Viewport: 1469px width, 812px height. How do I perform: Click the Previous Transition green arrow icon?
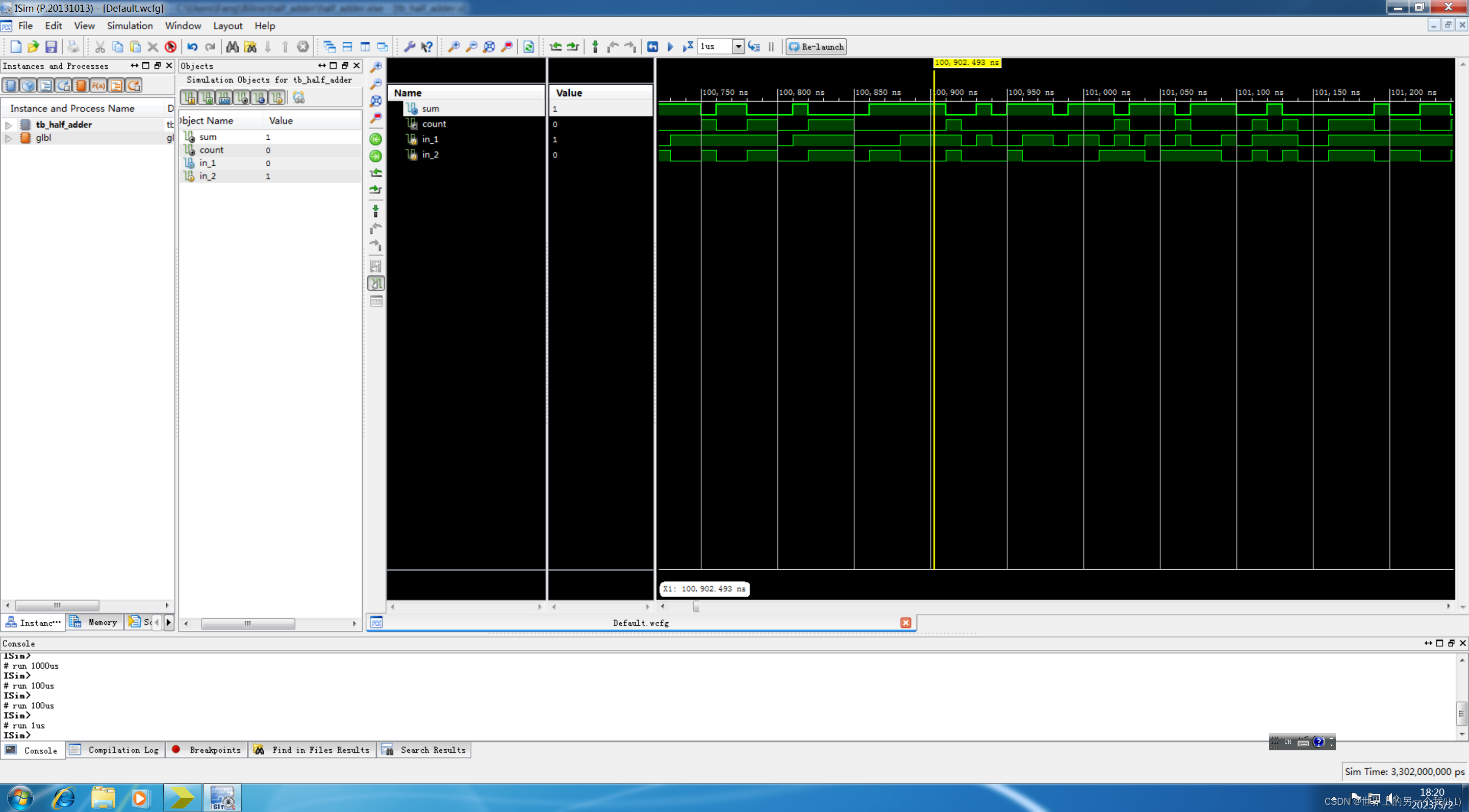click(555, 47)
